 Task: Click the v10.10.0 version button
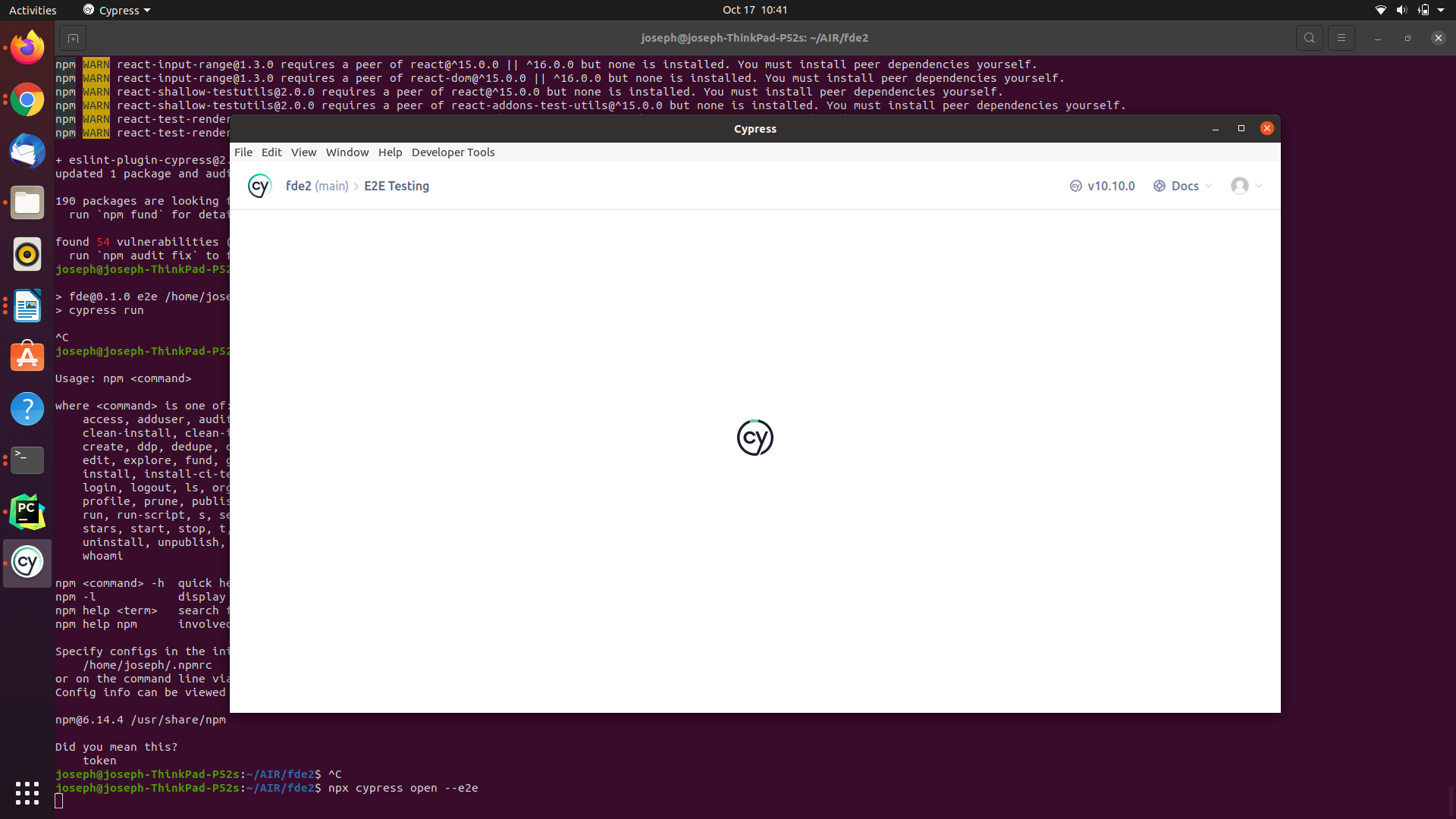1103,186
